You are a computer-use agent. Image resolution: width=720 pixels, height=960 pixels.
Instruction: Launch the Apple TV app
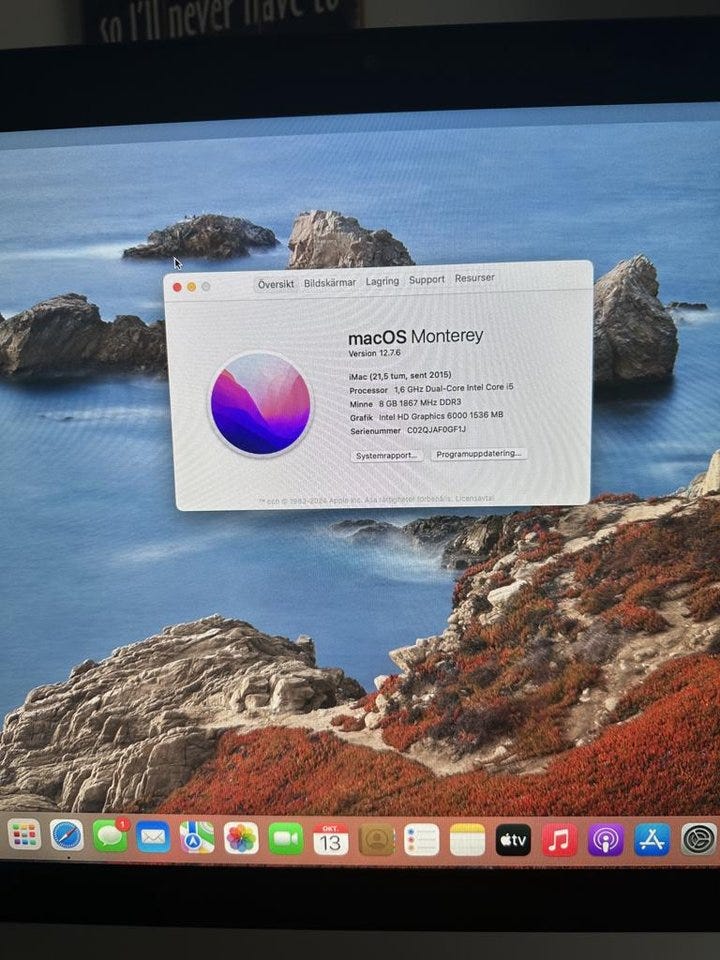point(513,840)
